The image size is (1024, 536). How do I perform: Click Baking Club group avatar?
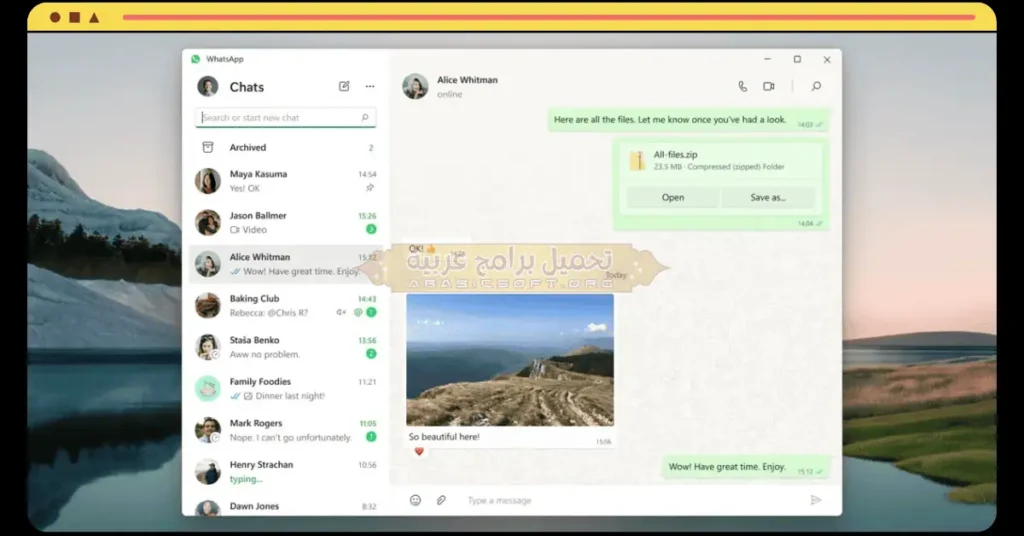pos(208,306)
